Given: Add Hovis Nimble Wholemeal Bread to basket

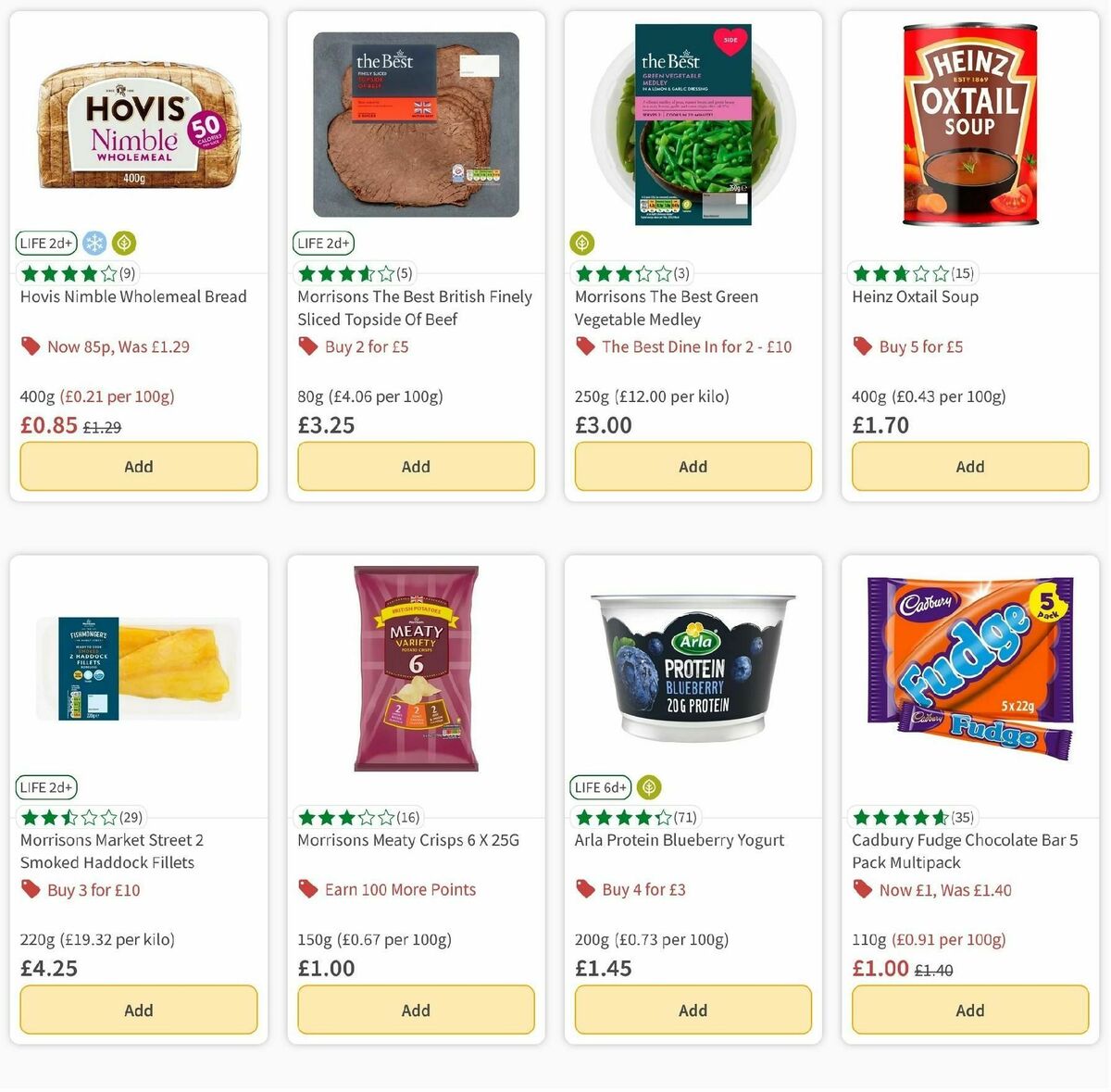Looking at the screenshot, I should (138, 466).
